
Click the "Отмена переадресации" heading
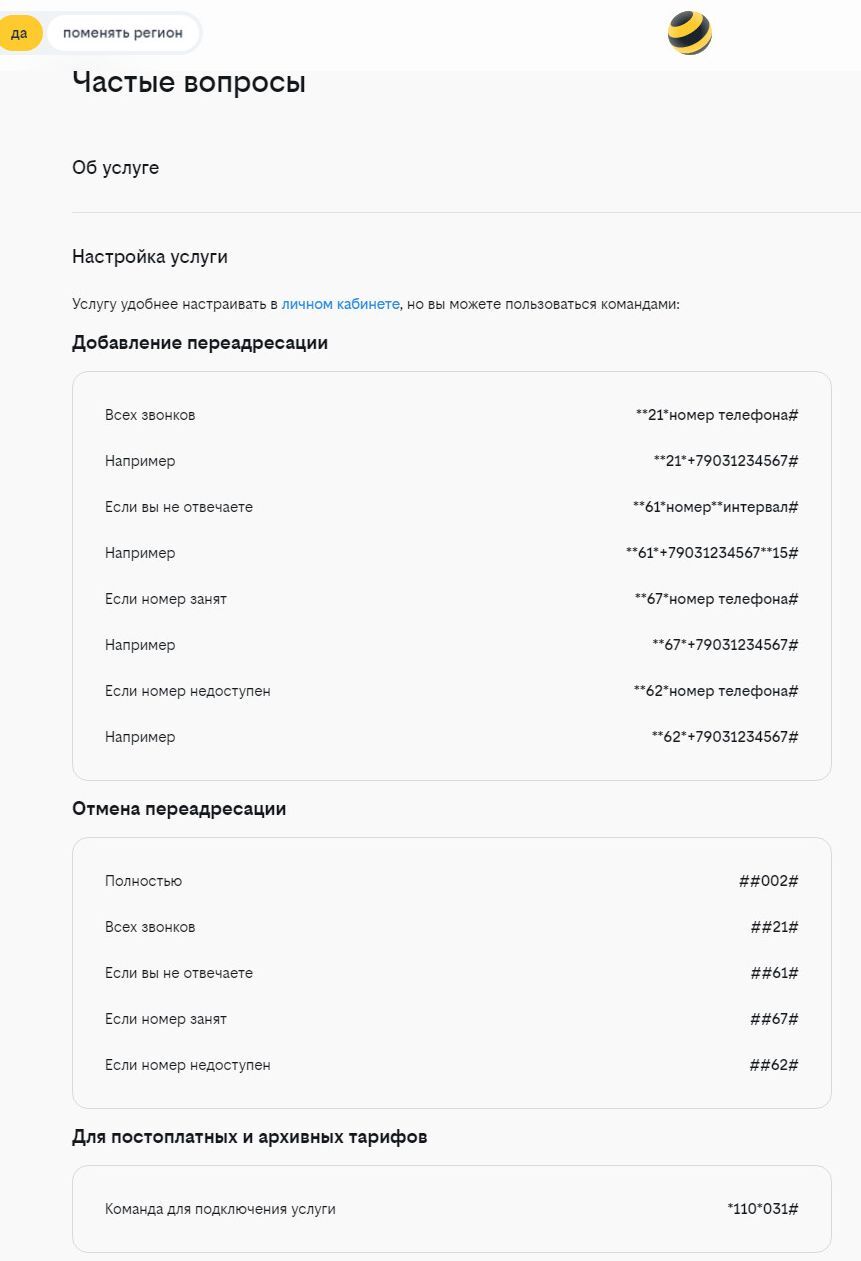pyautogui.click(x=179, y=809)
